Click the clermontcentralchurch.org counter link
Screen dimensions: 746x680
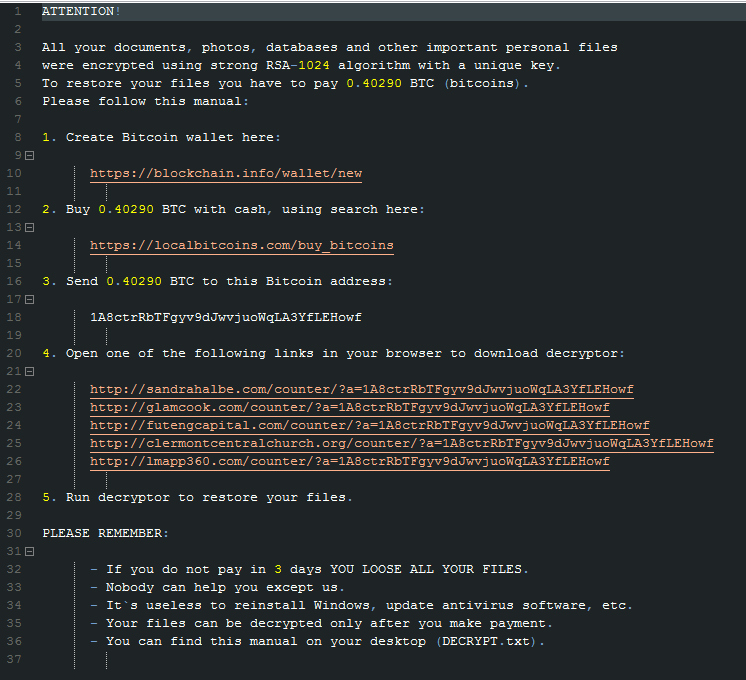point(401,444)
